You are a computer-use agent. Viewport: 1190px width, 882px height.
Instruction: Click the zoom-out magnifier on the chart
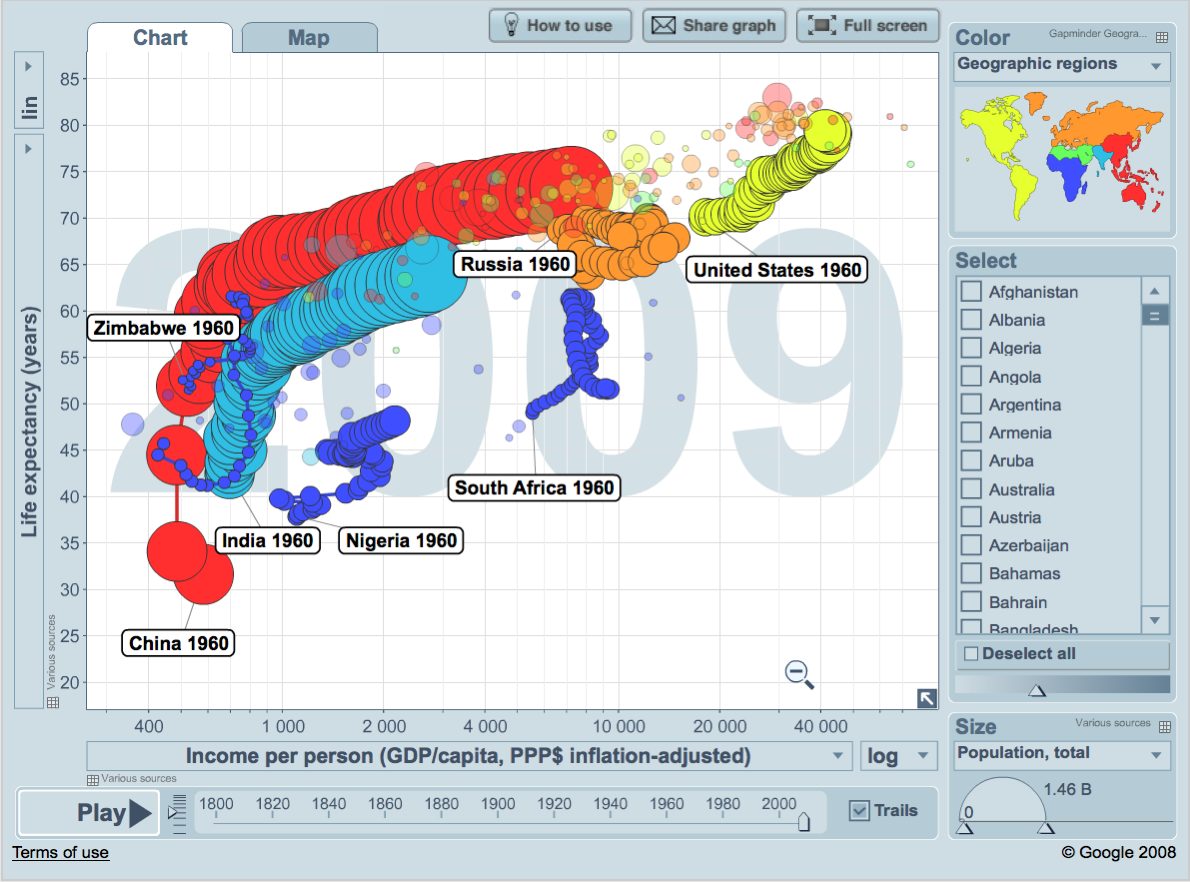pyautogui.click(x=799, y=674)
